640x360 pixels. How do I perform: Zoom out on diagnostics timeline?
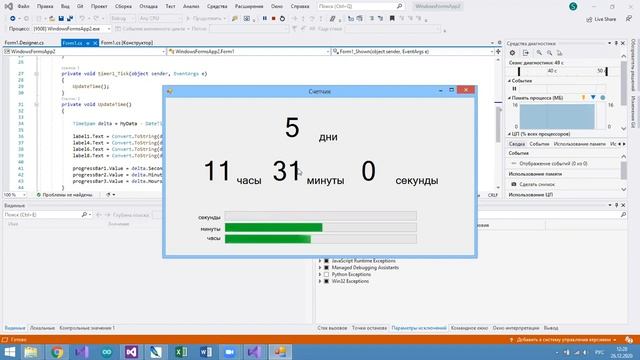(549, 53)
